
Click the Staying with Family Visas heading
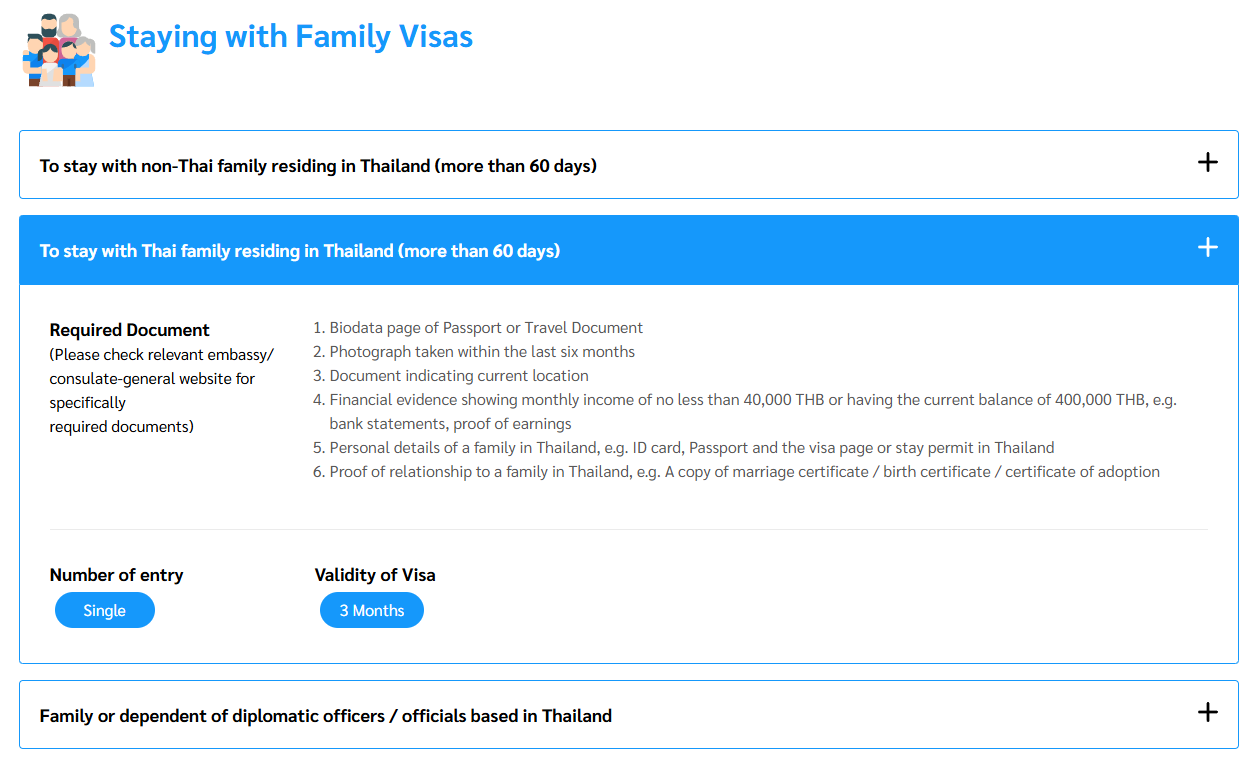click(x=291, y=37)
